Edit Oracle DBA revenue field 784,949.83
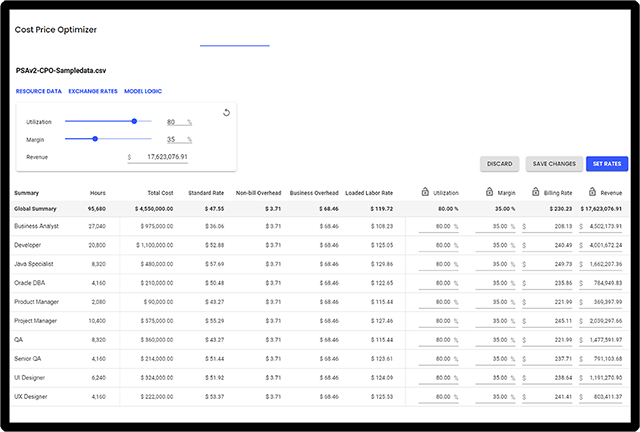The image size is (640, 432). coord(600,283)
